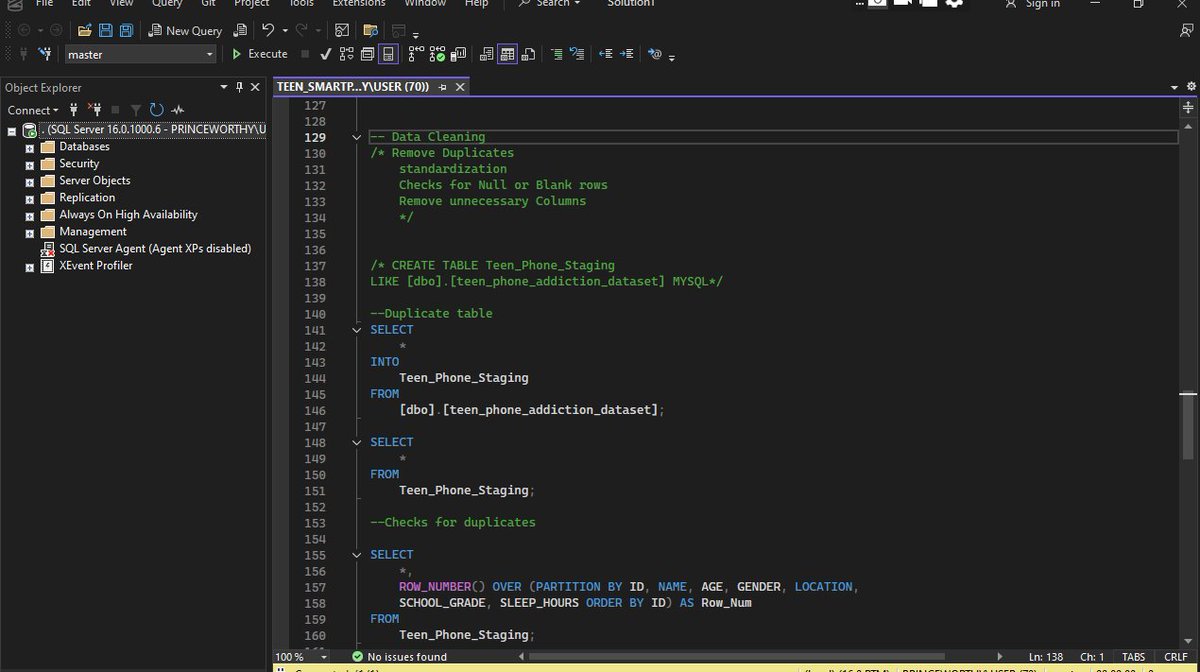The width and height of the screenshot is (1200, 672).
Task: Click Comment out selected lines icon
Action: click(557, 54)
